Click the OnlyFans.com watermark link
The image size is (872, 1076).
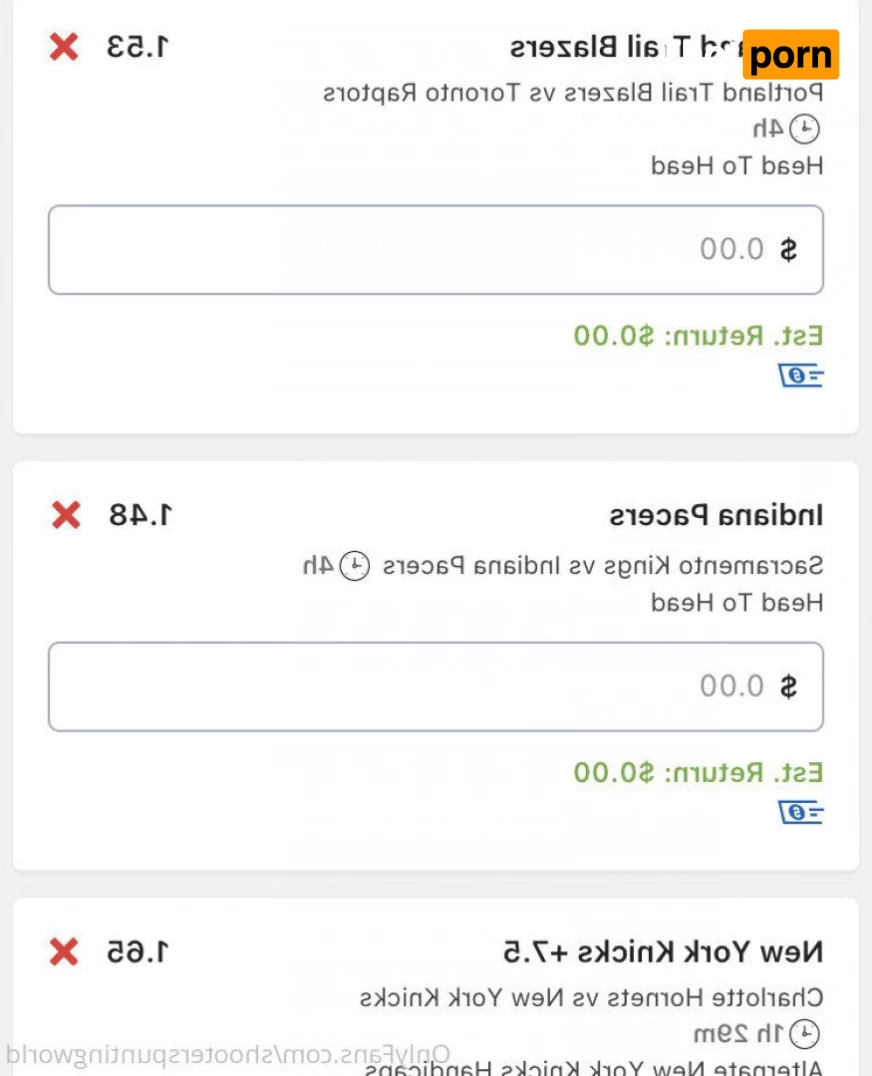click(x=228, y=1054)
